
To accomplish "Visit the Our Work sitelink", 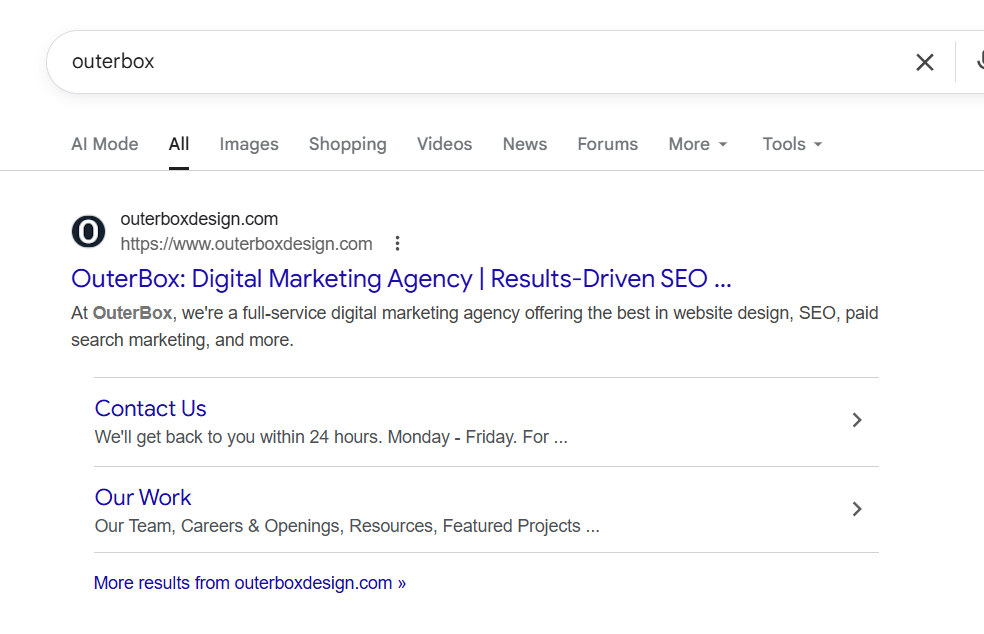I will tap(143, 498).
